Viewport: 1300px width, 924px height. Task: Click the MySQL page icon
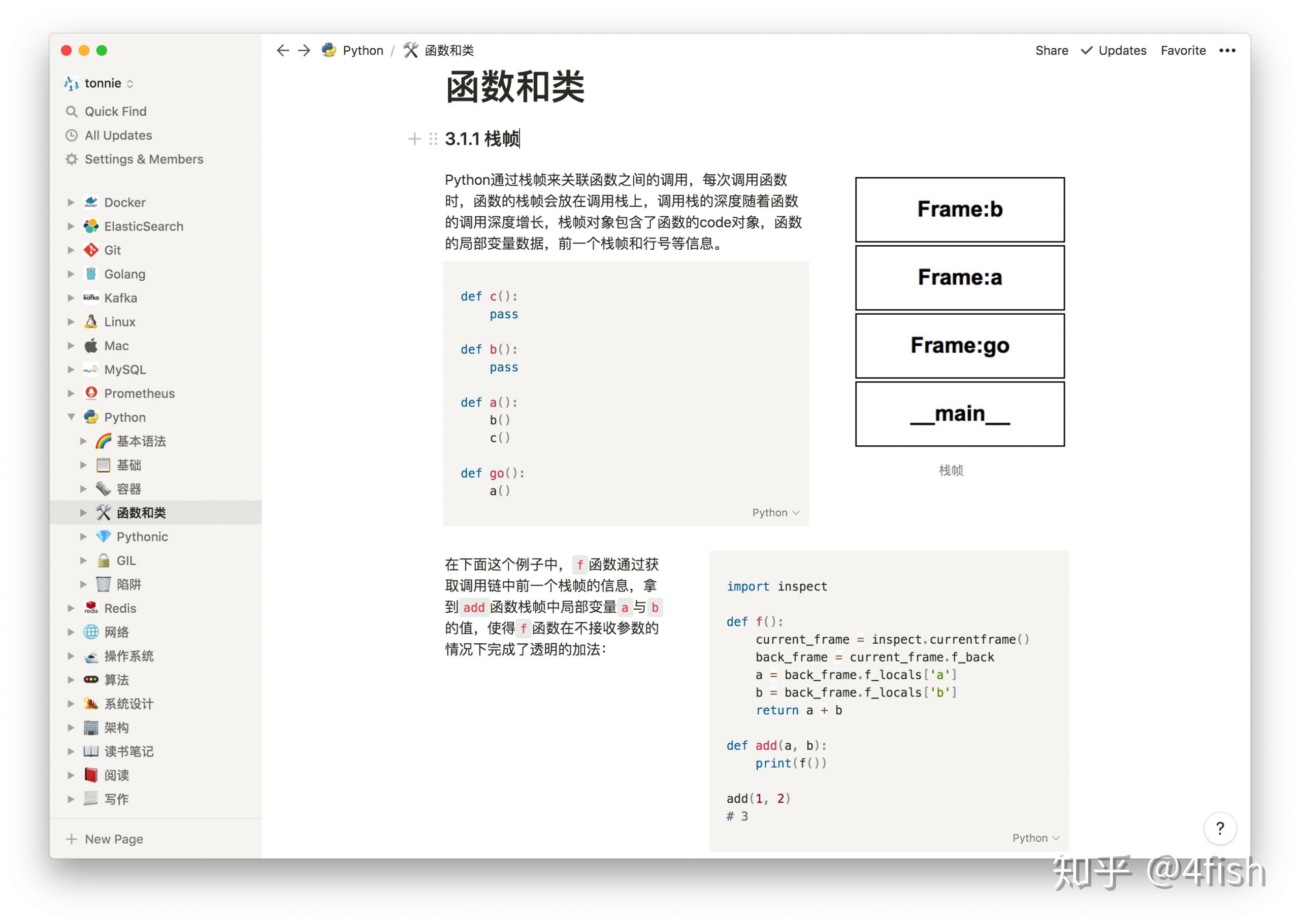pyautogui.click(x=91, y=370)
